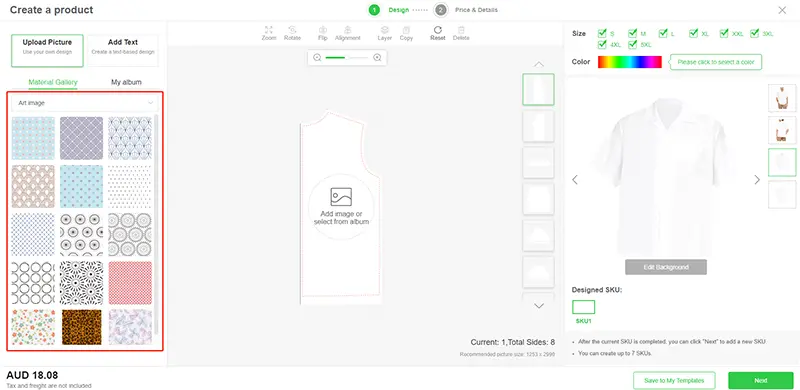Image resolution: width=800 pixels, height=390 pixels.
Task: Select the third garment side thumbnail
Action: tap(538, 163)
